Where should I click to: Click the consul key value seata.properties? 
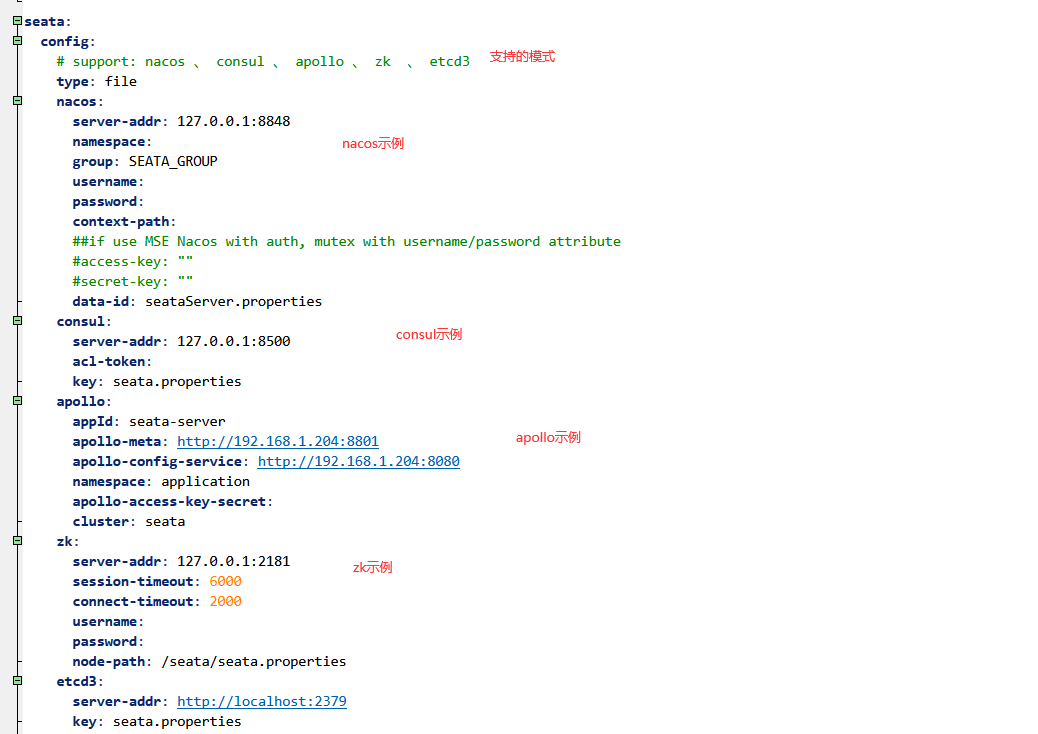tap(177, 381)
